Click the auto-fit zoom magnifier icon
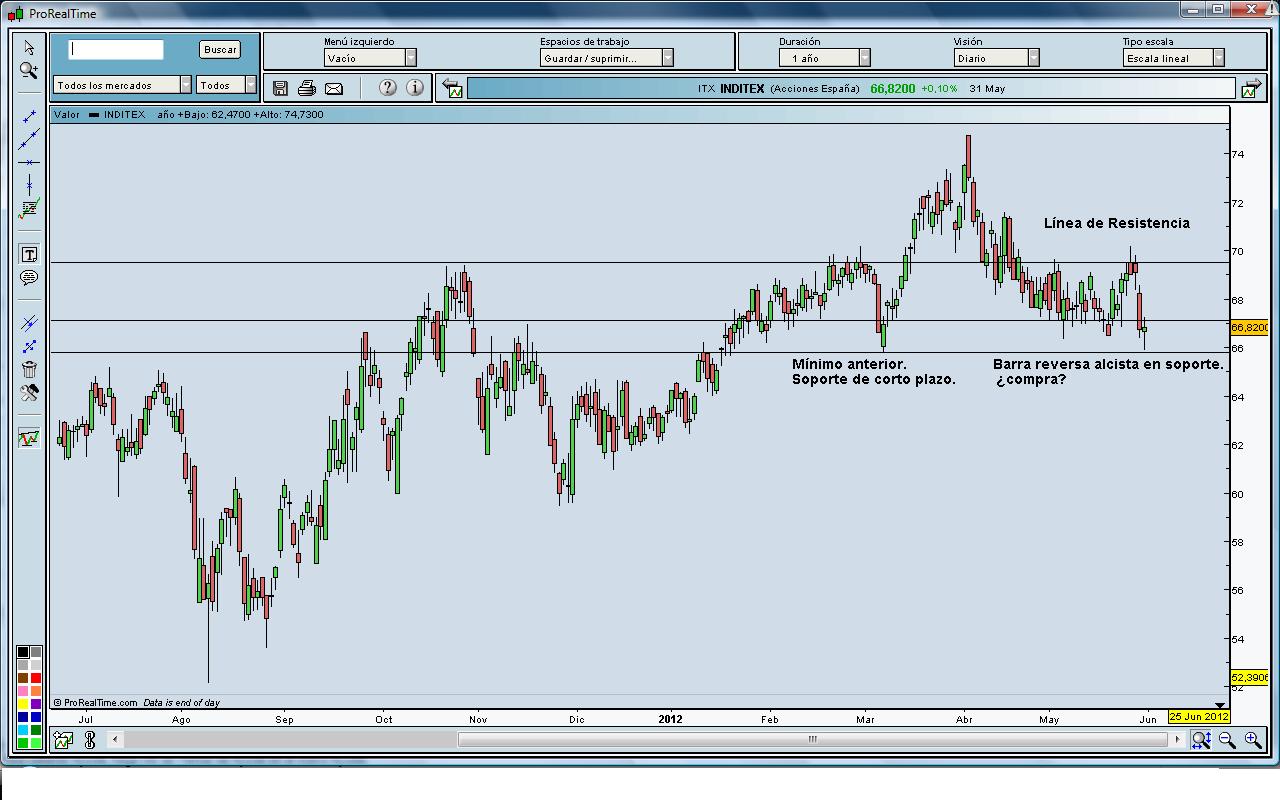Image resolution: width=1280 pixels, height=800 pixels. click(x=1201, y=740)
